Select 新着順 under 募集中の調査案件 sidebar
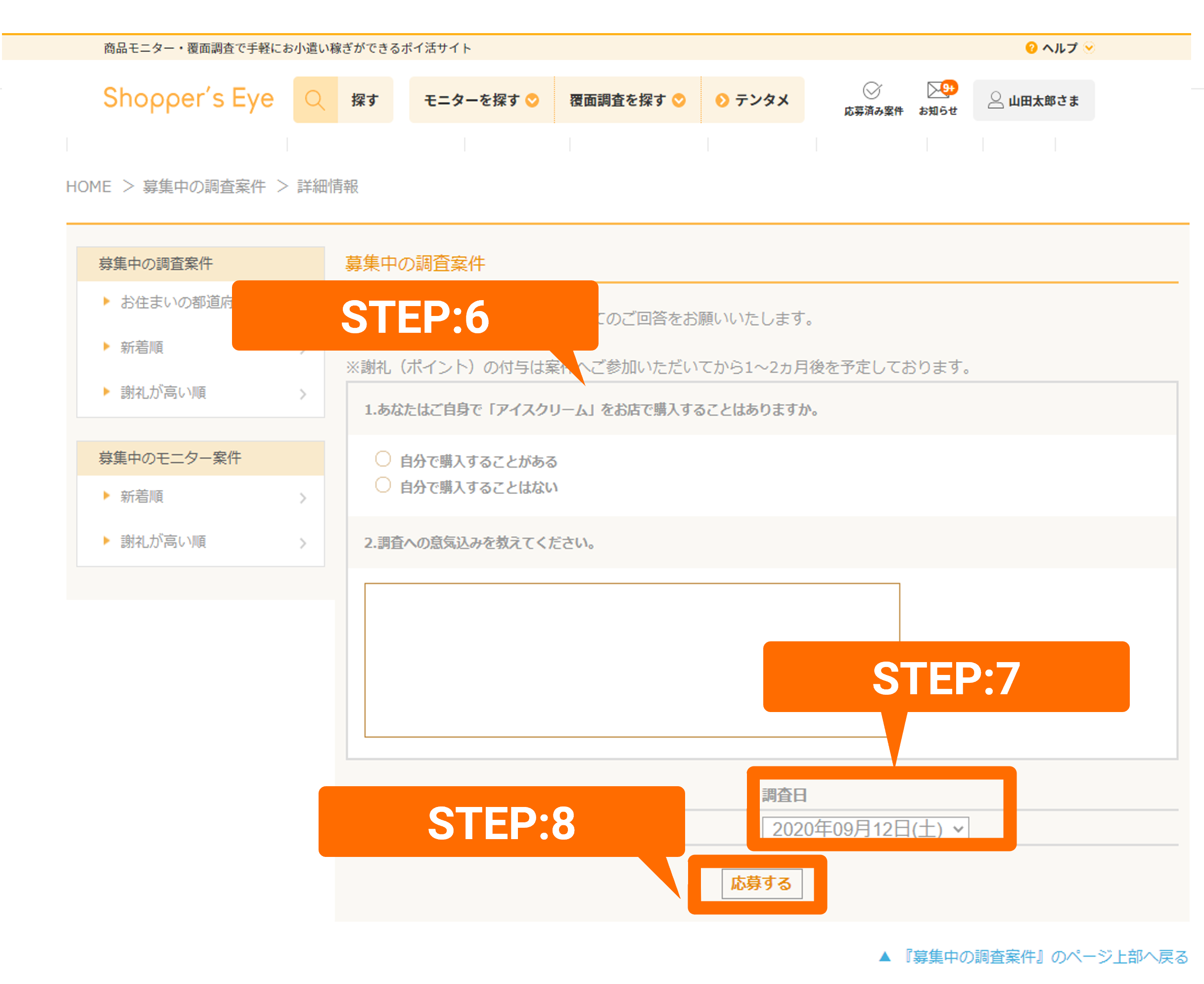The width and height of the screenshot is (1204, 984). (x=142, y=348)
